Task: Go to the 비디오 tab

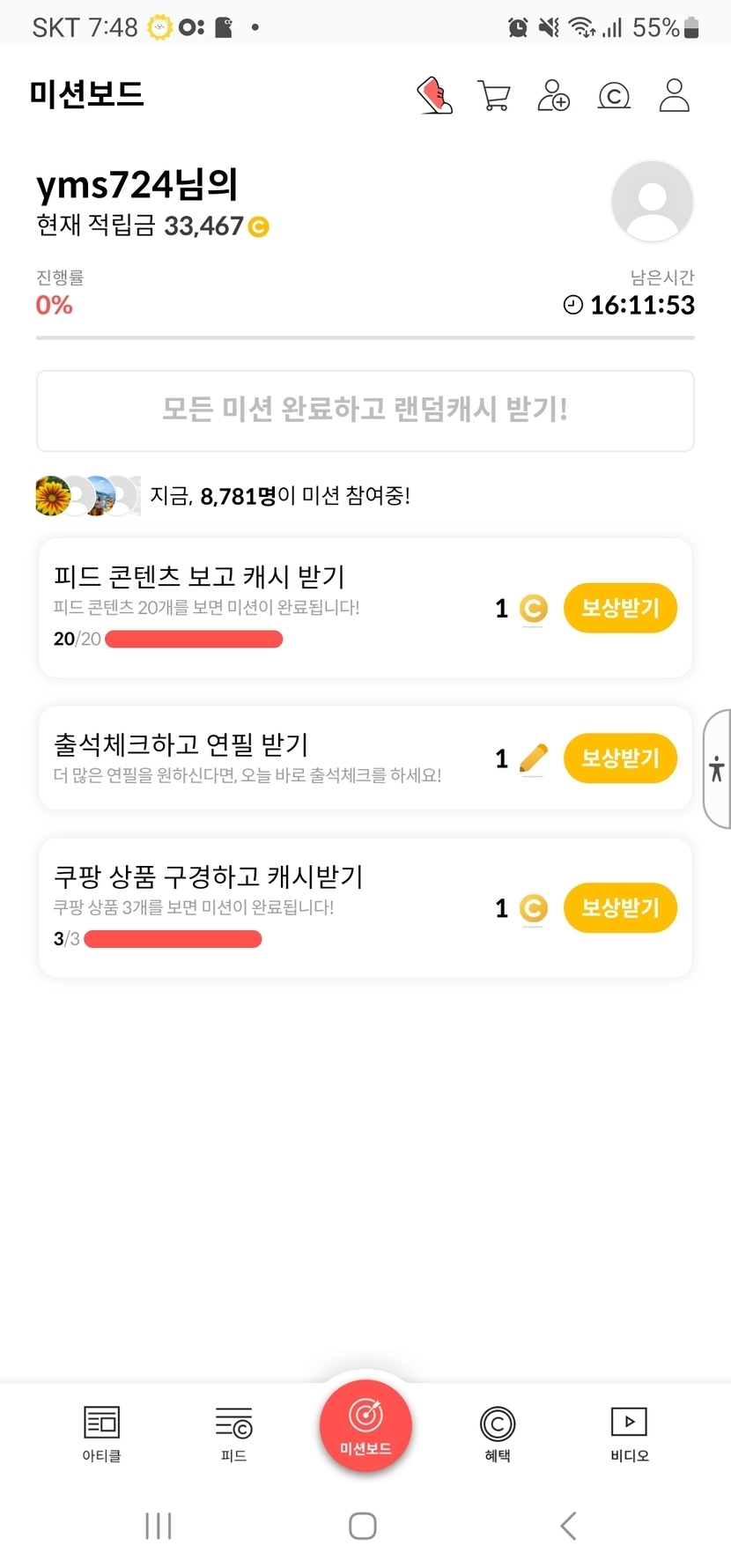Action: [x=629, y=1433]
